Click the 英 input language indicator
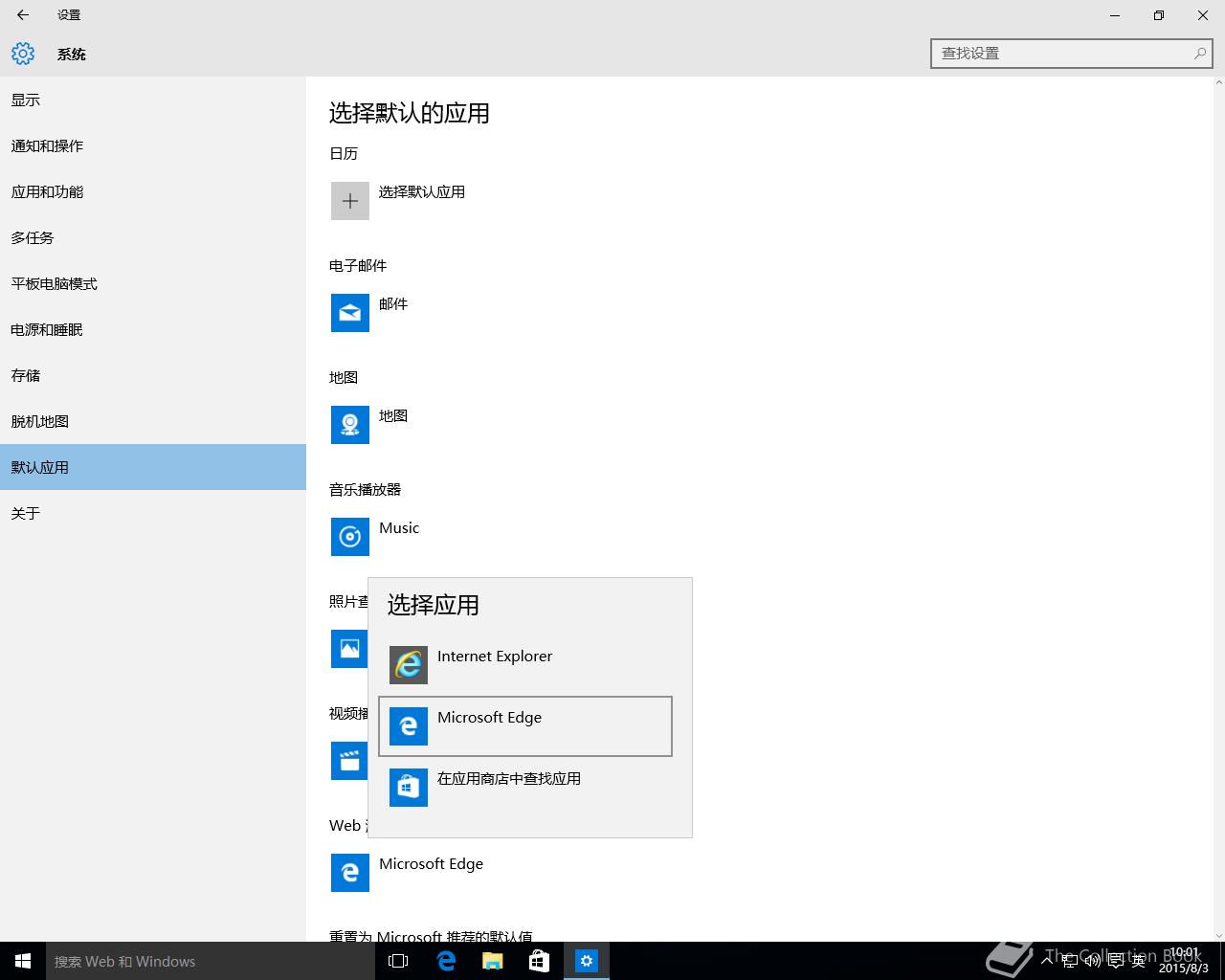The height and width of the screenshot is (980, 1225). [1138, 961]
